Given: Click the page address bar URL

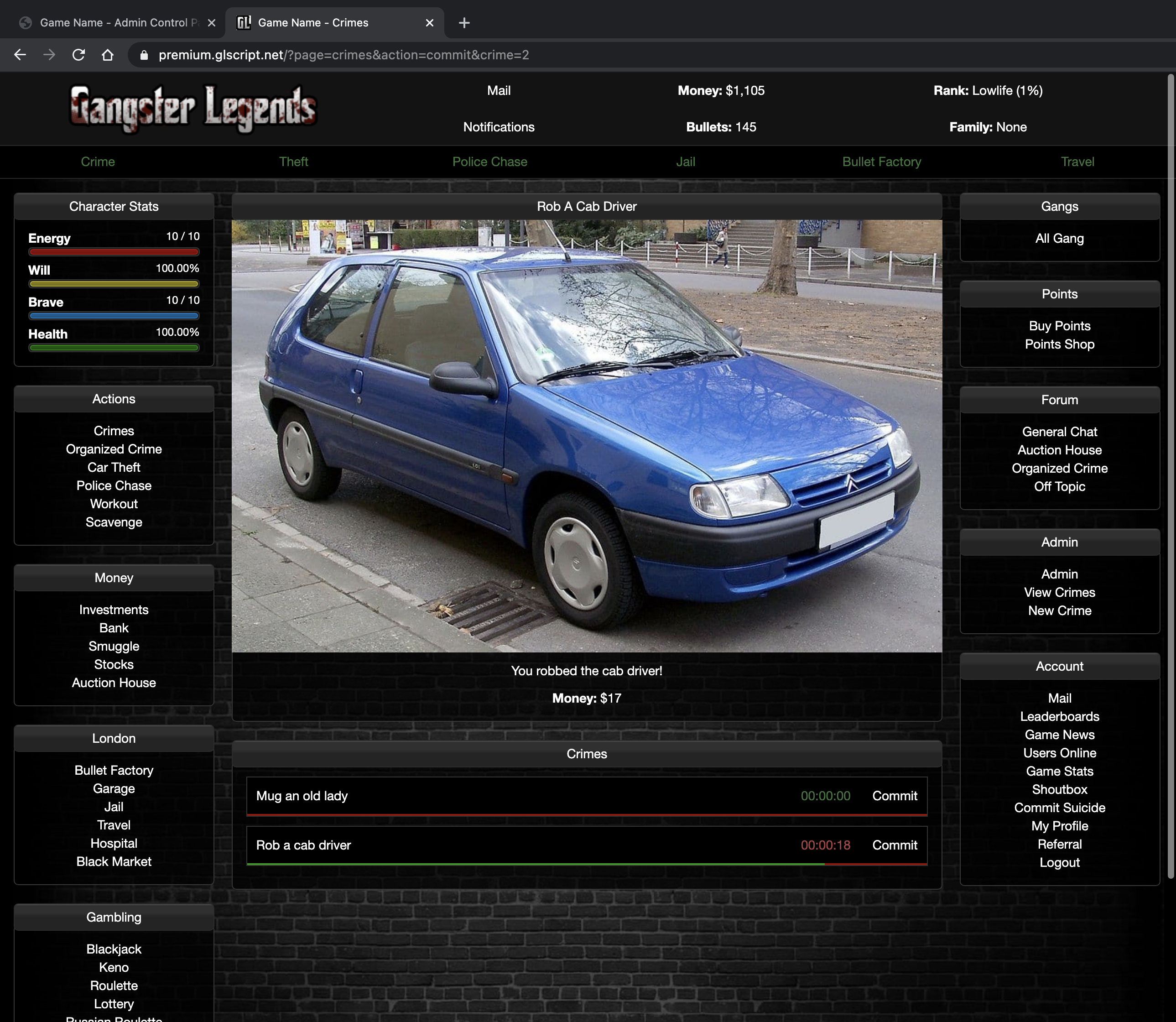Looking at the screenshot, I should [343, 55].
